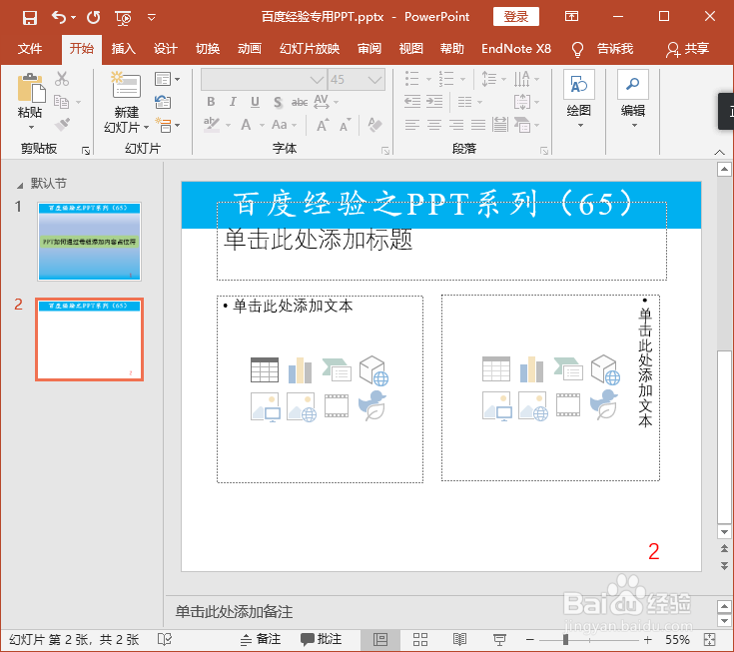
Task: Click the bullets list icon
Action: tap(412, 79)
